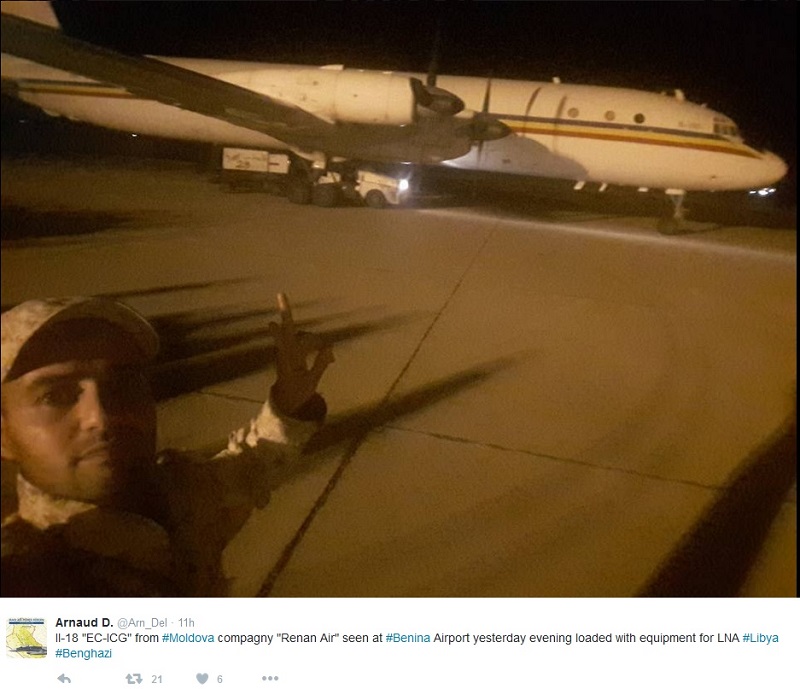Click the like count 6
Image resolution: width=800 pixels, height=689 pixels.
[219, 679]
